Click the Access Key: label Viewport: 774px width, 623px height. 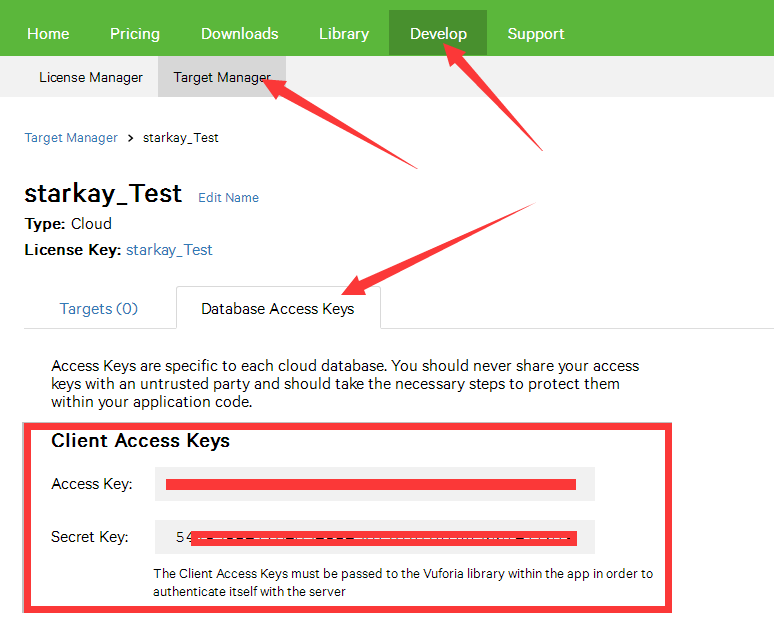(x=92, y=484)
